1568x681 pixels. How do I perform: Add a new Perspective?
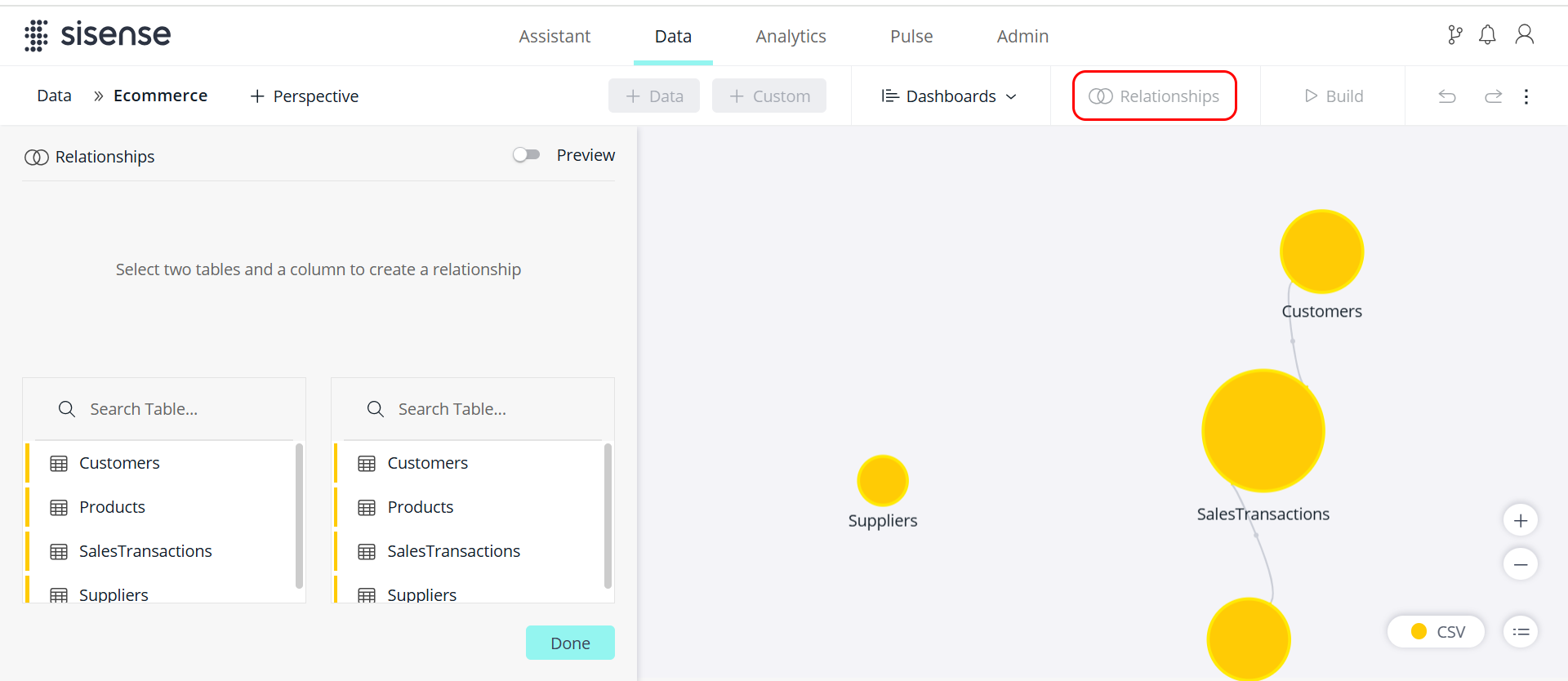pyautogui.click(x=304, y=96)
